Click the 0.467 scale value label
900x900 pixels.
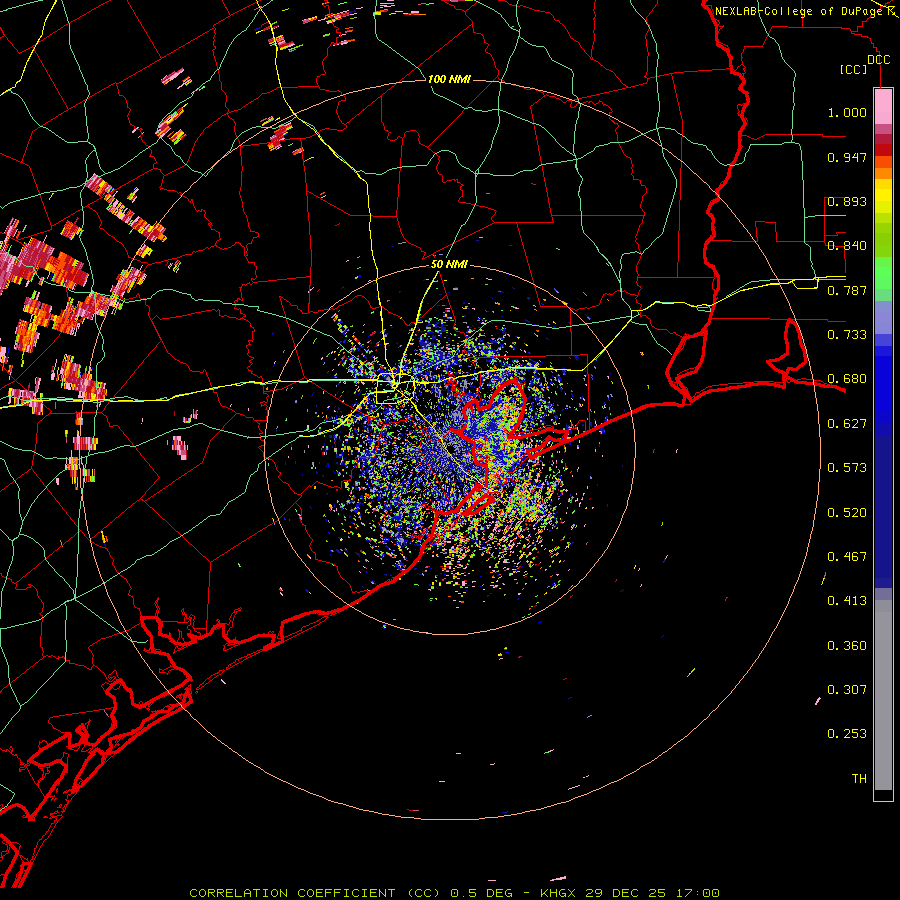click(847, 557)
